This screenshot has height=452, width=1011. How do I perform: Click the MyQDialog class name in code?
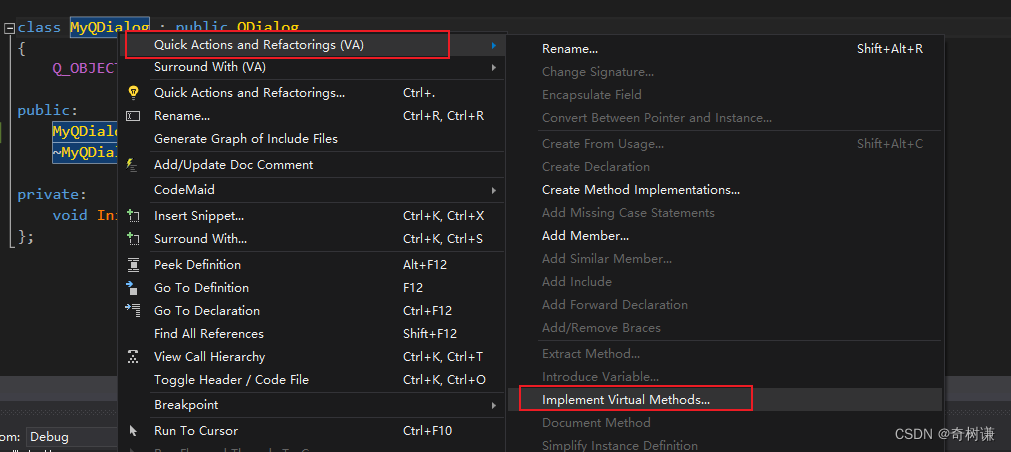tap(110, 28)
